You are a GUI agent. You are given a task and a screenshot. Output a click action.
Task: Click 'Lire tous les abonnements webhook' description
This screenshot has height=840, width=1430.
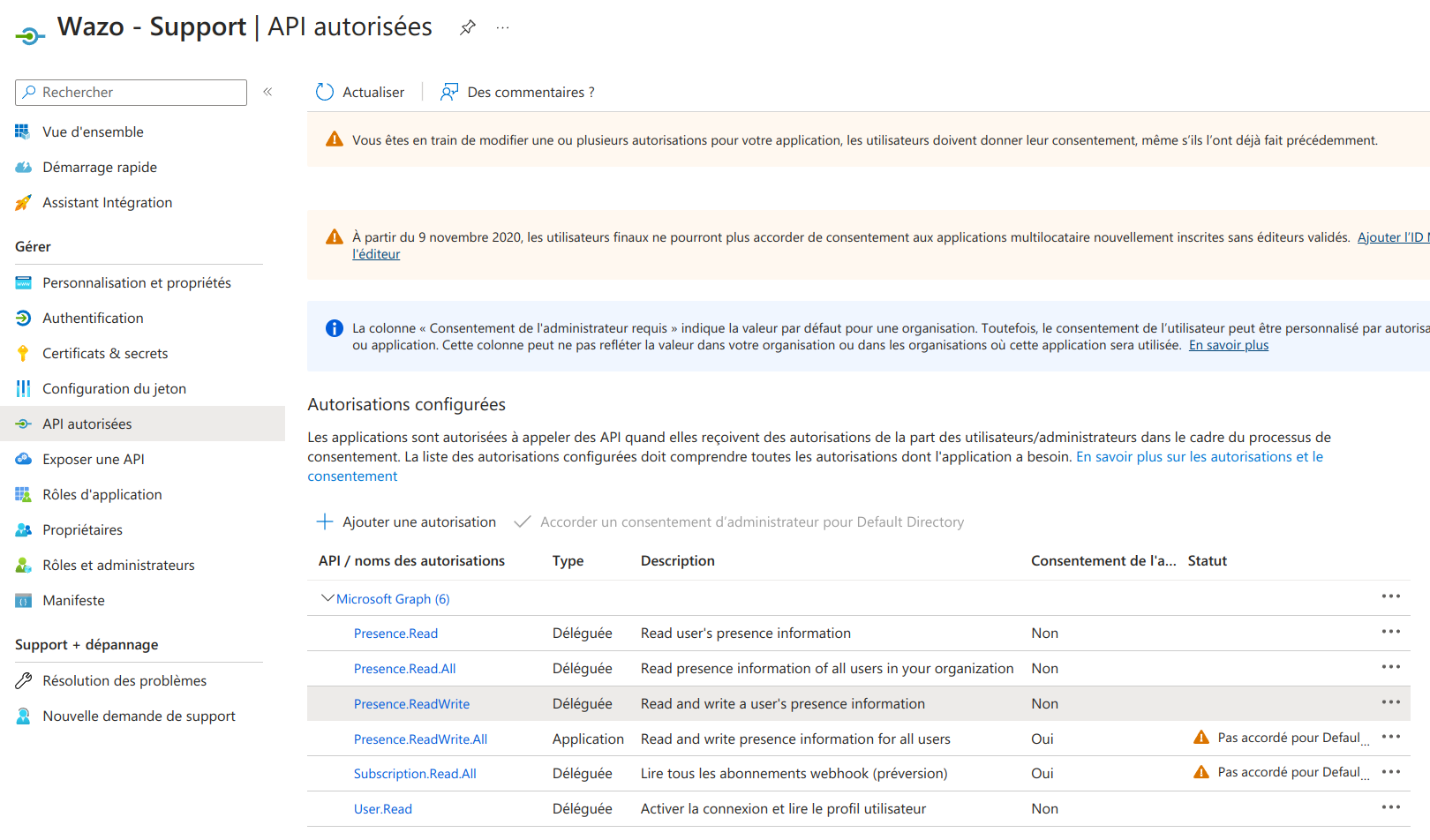pyautogui.click(x=794, y=773)
